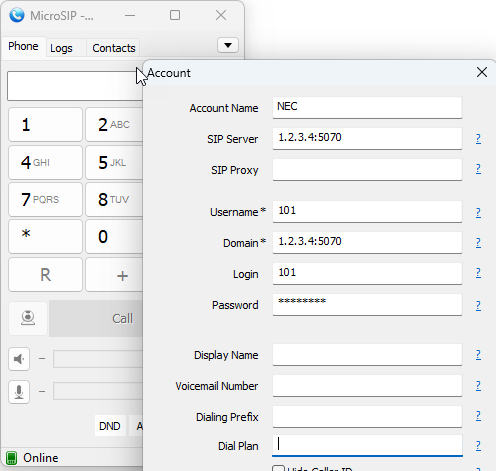Click the Username field
This screenshot has width=496, height=471.
point(367,211)
